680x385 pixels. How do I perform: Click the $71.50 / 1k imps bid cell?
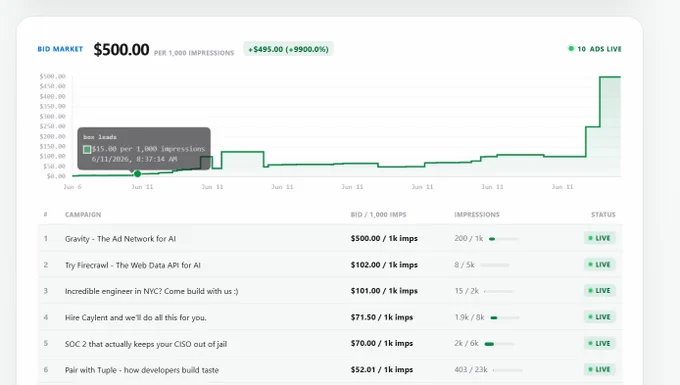click(x=382, y=317)
